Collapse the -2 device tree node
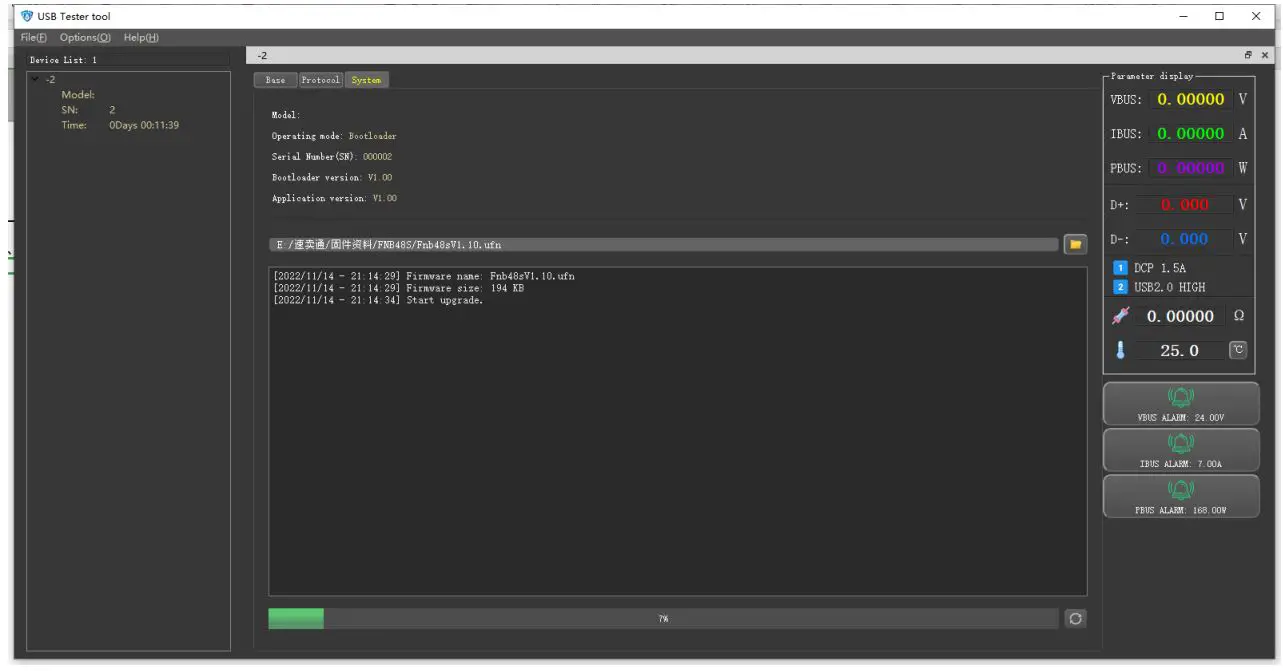This screenshot has width=1283, height=671. tap(36, 79)
